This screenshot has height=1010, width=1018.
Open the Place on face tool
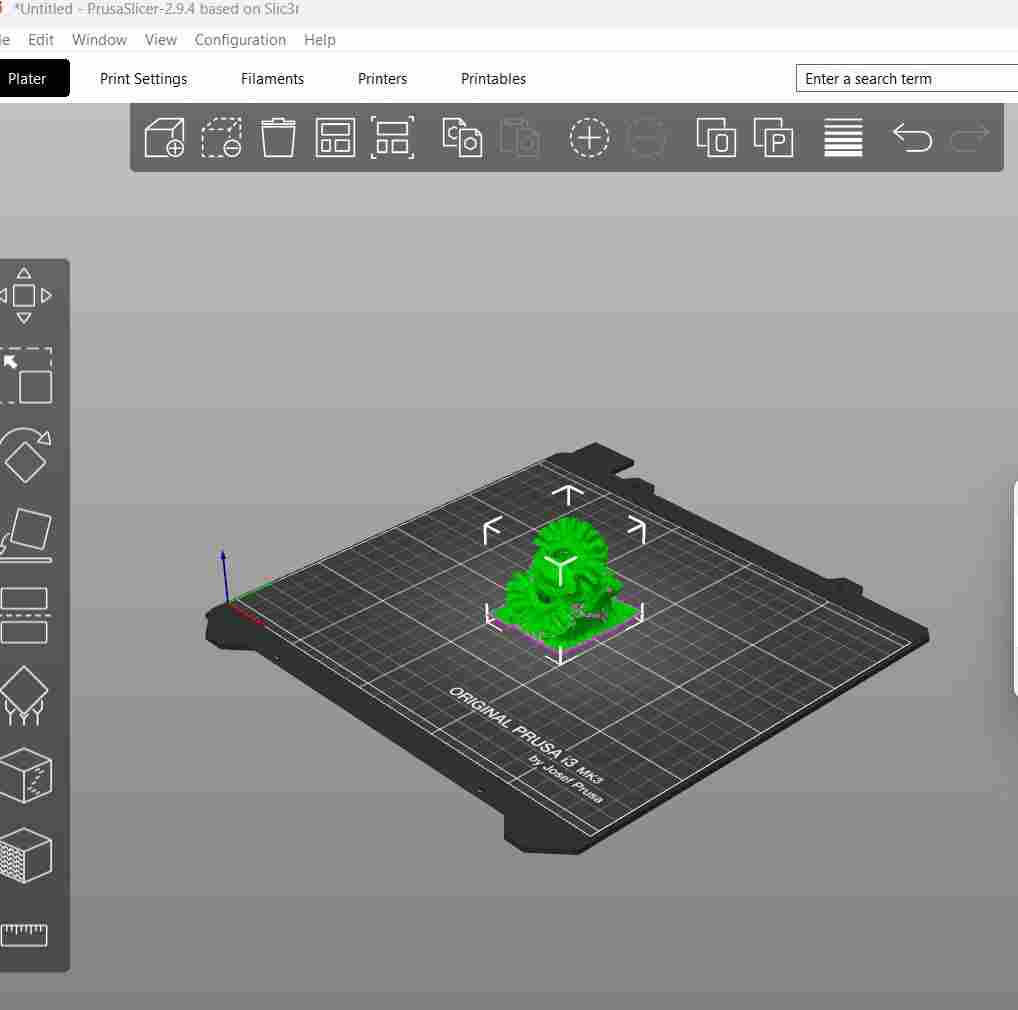coord(26,535)
